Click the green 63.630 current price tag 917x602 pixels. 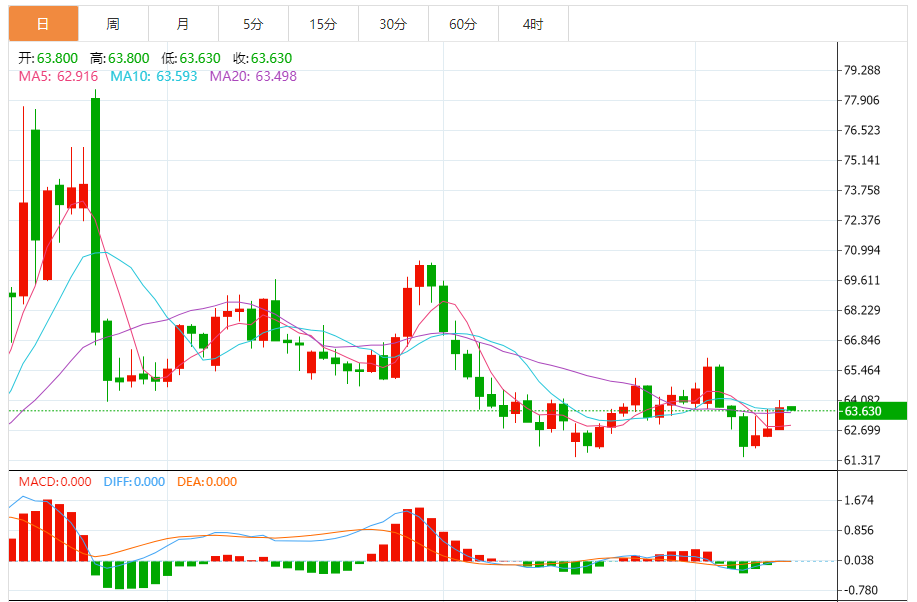872,411
